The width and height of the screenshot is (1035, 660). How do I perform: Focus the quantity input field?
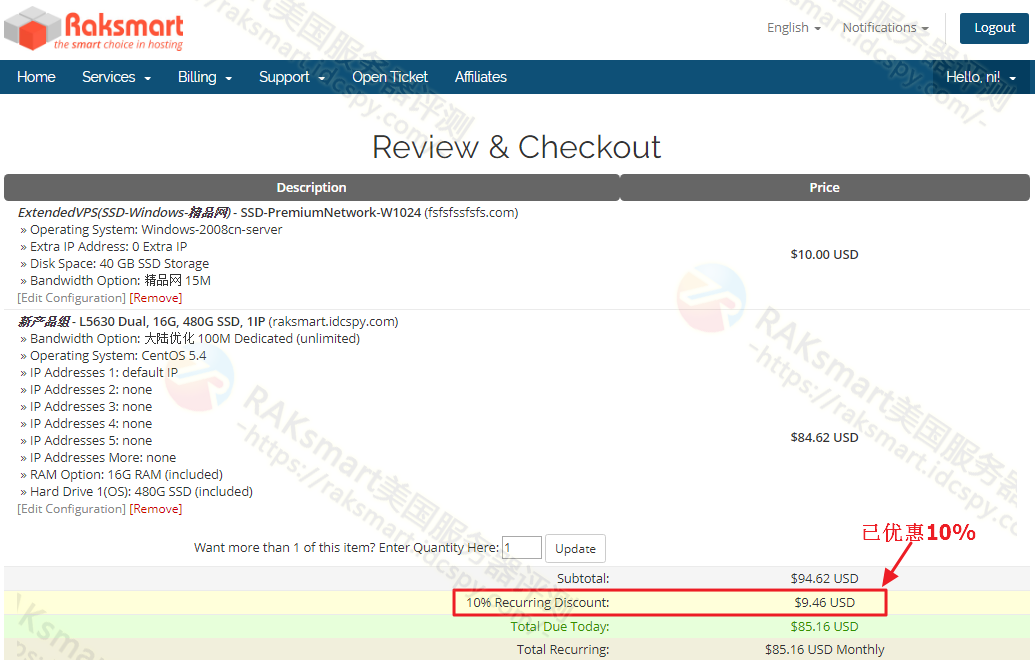tap(521, 548)
